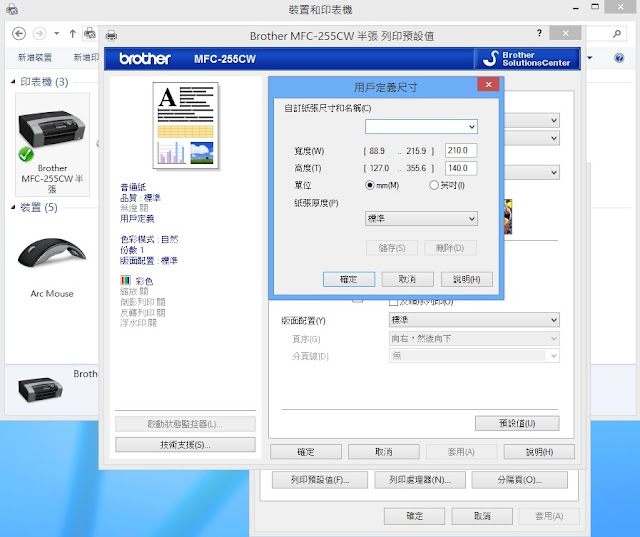This screenshot has width=640, height=537.
Task: Click the page layout preview image
Action: point(186,126)
